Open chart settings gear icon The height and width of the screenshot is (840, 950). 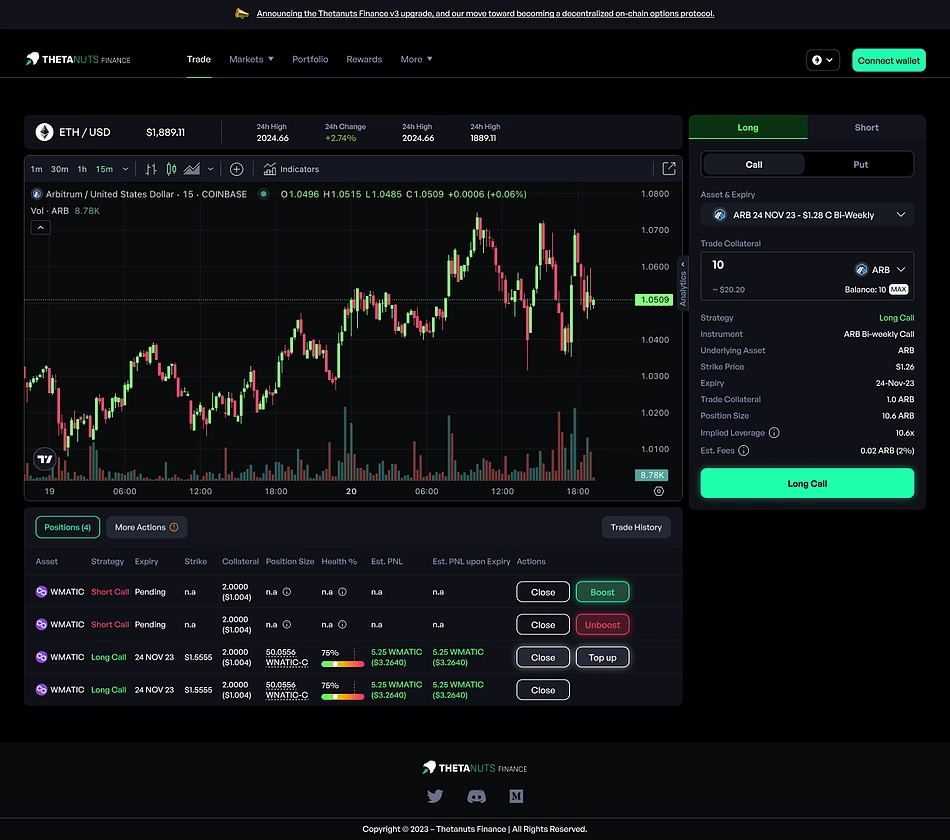[x=659, y=491]
